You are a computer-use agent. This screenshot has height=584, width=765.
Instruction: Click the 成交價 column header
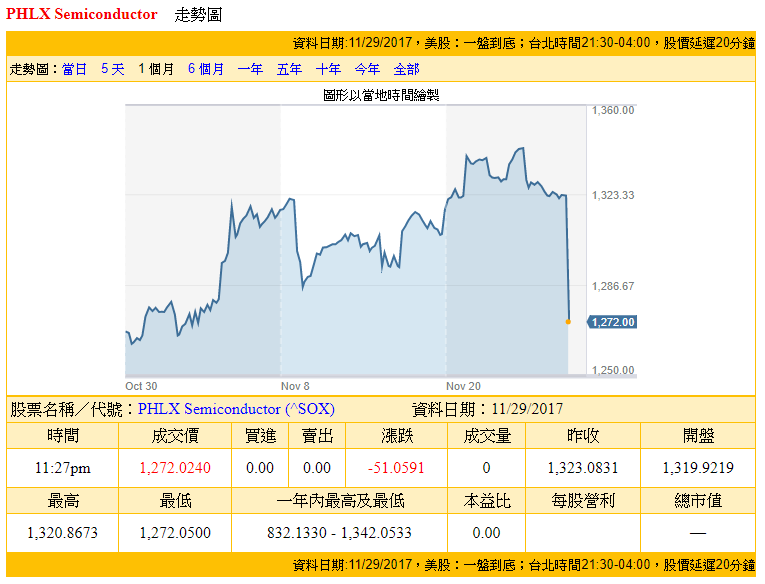click(x=175, y=436)
